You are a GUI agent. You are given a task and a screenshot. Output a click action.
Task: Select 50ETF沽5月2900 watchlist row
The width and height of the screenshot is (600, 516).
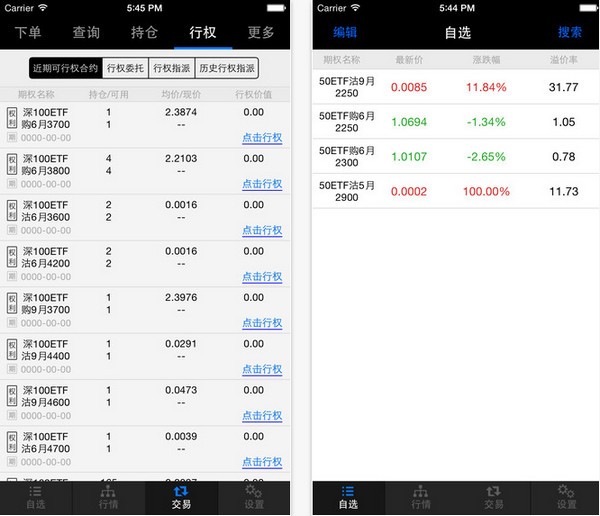pos(456,191)
